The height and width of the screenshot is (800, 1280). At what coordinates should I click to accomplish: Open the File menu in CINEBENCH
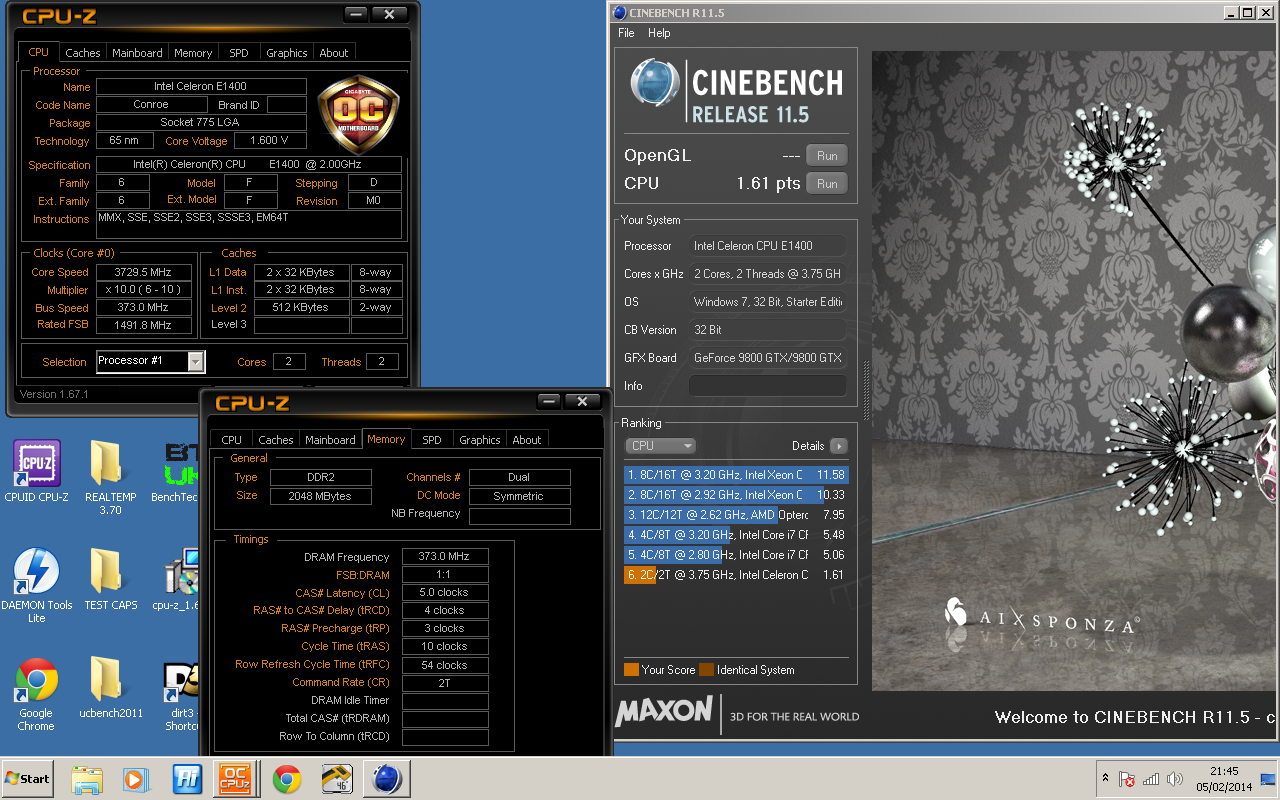pos(626,33)
